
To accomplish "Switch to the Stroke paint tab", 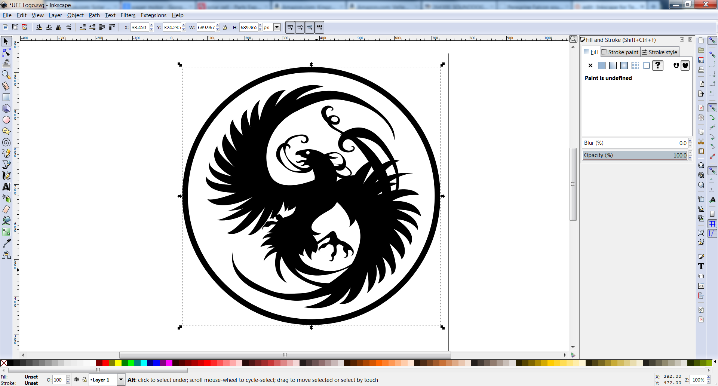I will click(620, 52).
